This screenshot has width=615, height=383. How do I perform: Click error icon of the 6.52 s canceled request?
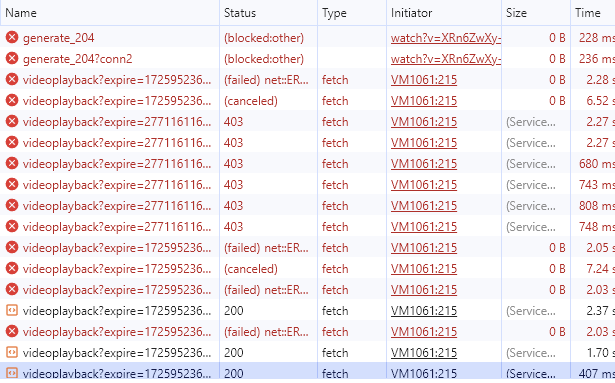[12, 100]
